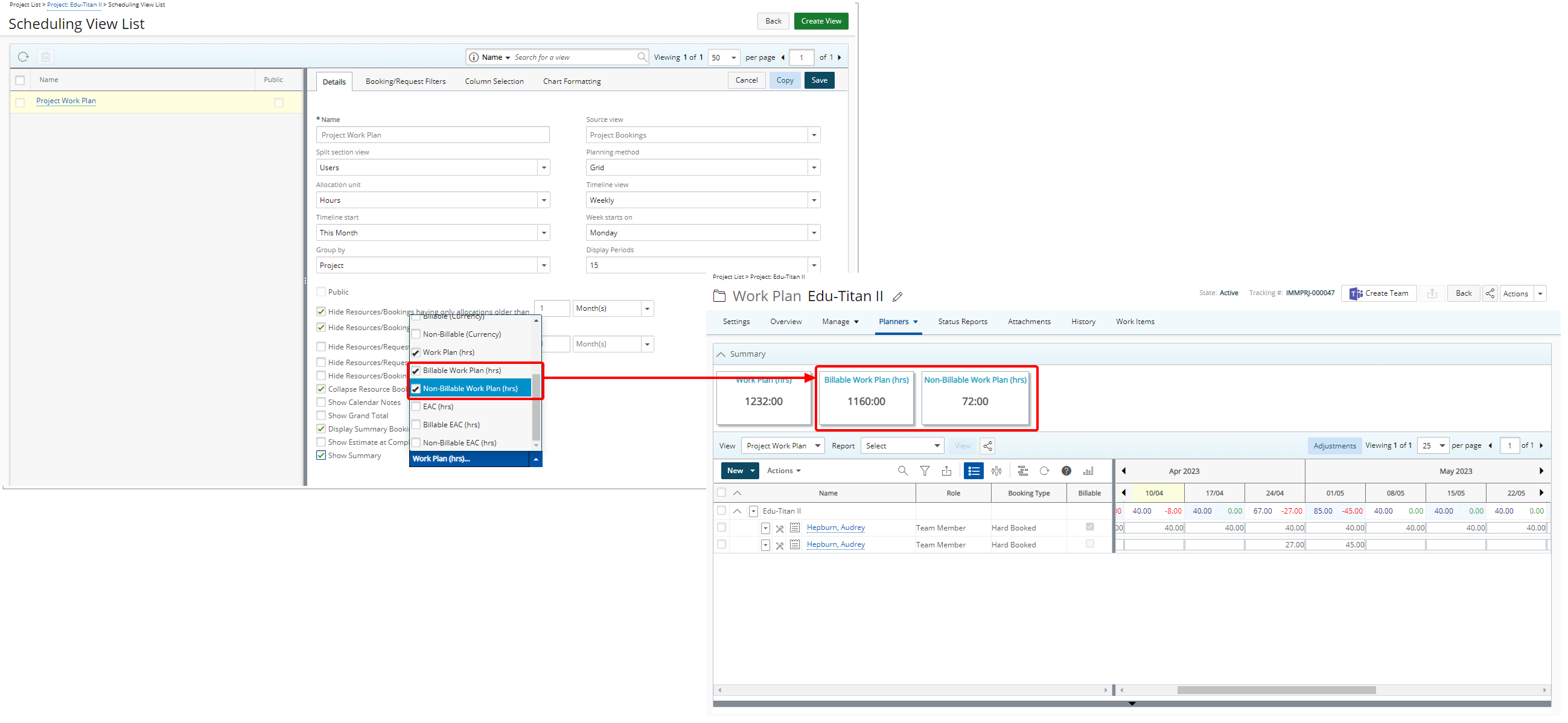
Task: Go to the Work Items tab
Action: click(1135, 322)
